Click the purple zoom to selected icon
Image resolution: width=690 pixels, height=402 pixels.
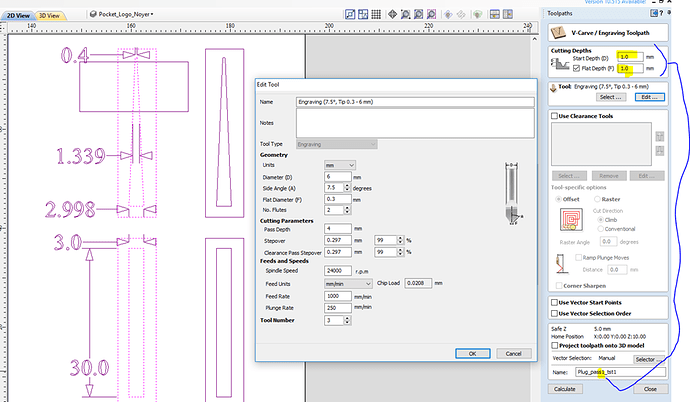coord(432,15)
